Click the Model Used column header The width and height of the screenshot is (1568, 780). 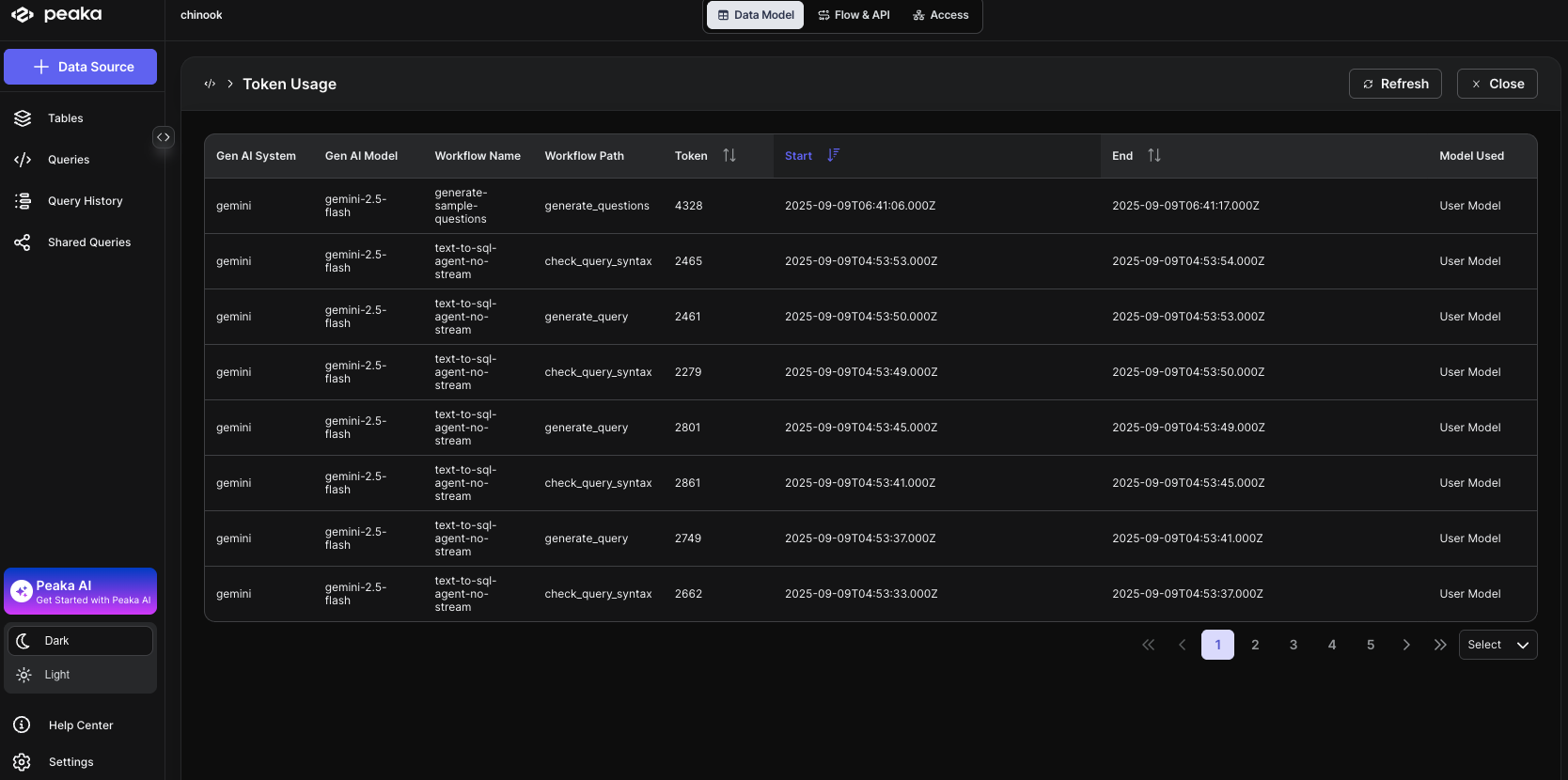point(1471,156)
